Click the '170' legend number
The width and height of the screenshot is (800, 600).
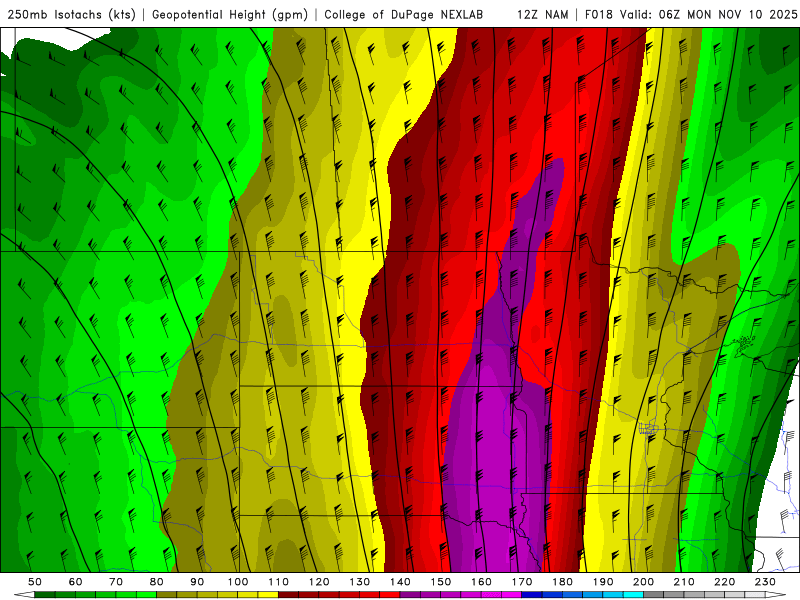pos(521,582)
